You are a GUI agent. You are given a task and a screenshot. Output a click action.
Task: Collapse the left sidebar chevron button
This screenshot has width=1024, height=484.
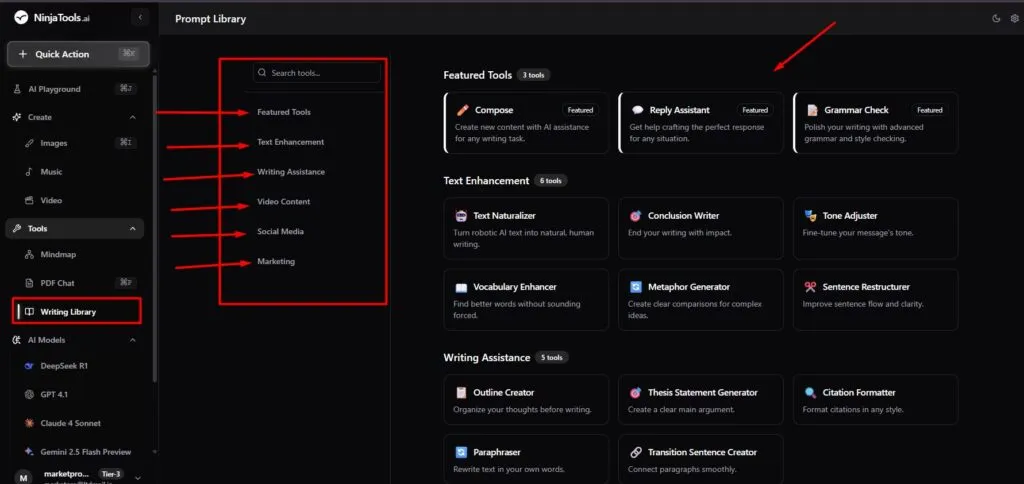pyautogui.click(x=140, y=17)
